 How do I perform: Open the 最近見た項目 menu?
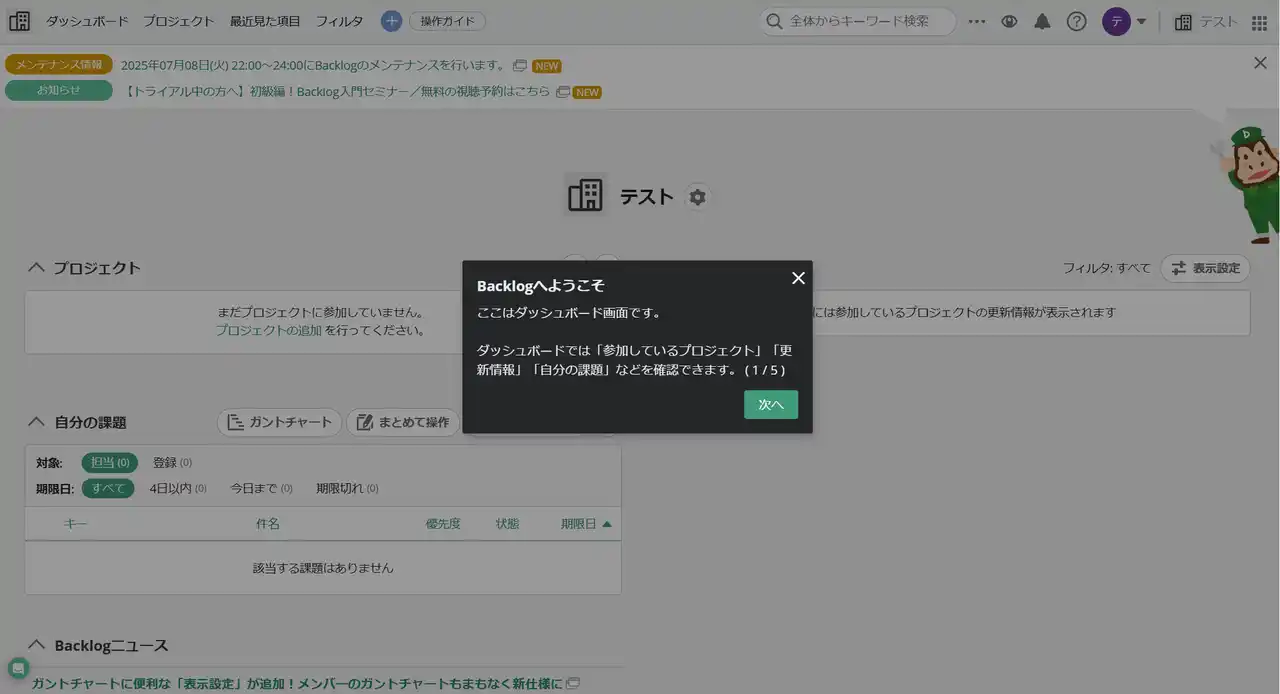point(265,21)
